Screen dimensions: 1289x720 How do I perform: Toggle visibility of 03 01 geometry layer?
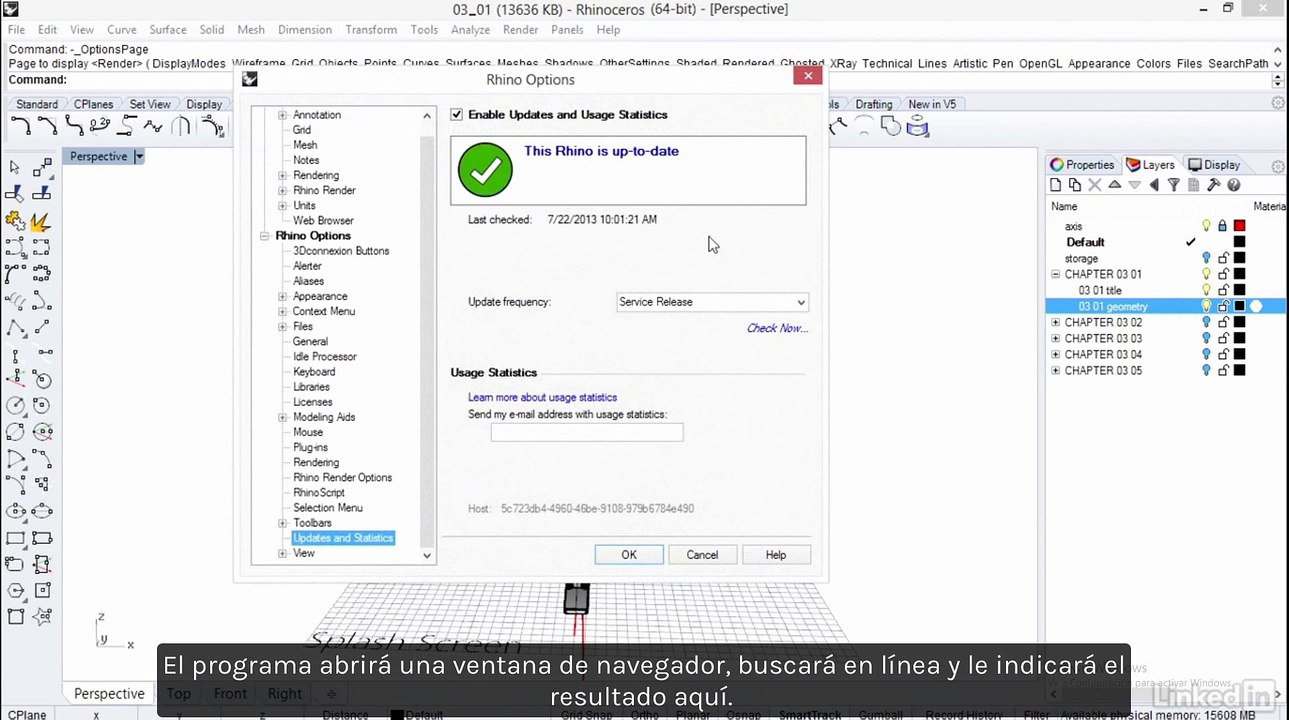[x=1206, y=306]
